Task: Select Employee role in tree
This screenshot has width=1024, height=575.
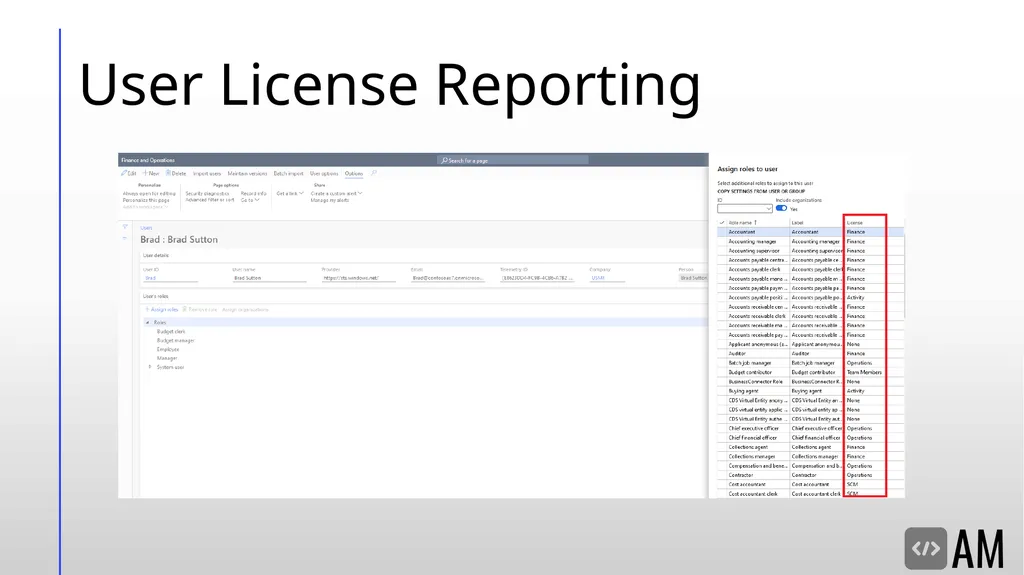Action: (168, 350)
